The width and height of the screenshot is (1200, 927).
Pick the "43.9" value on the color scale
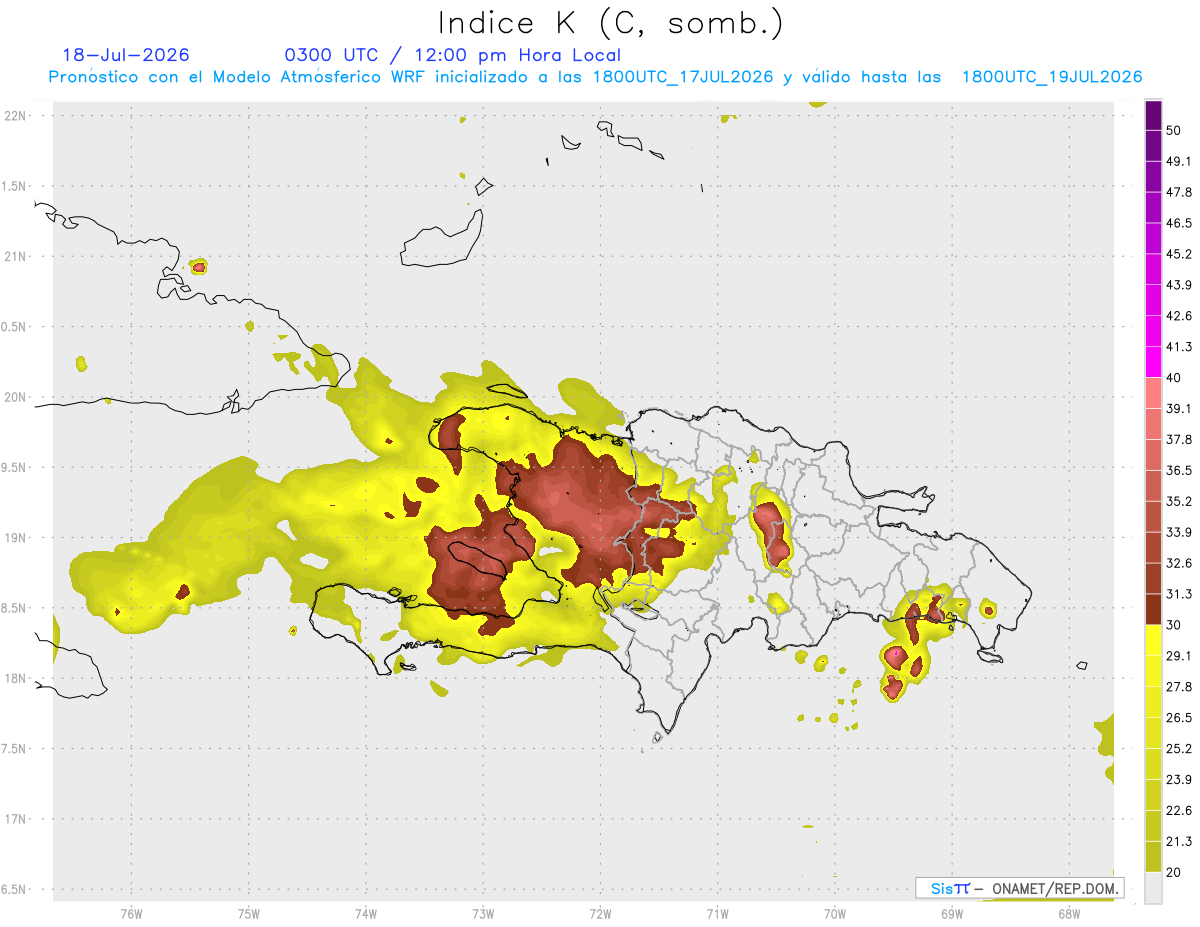point(1179,285)
